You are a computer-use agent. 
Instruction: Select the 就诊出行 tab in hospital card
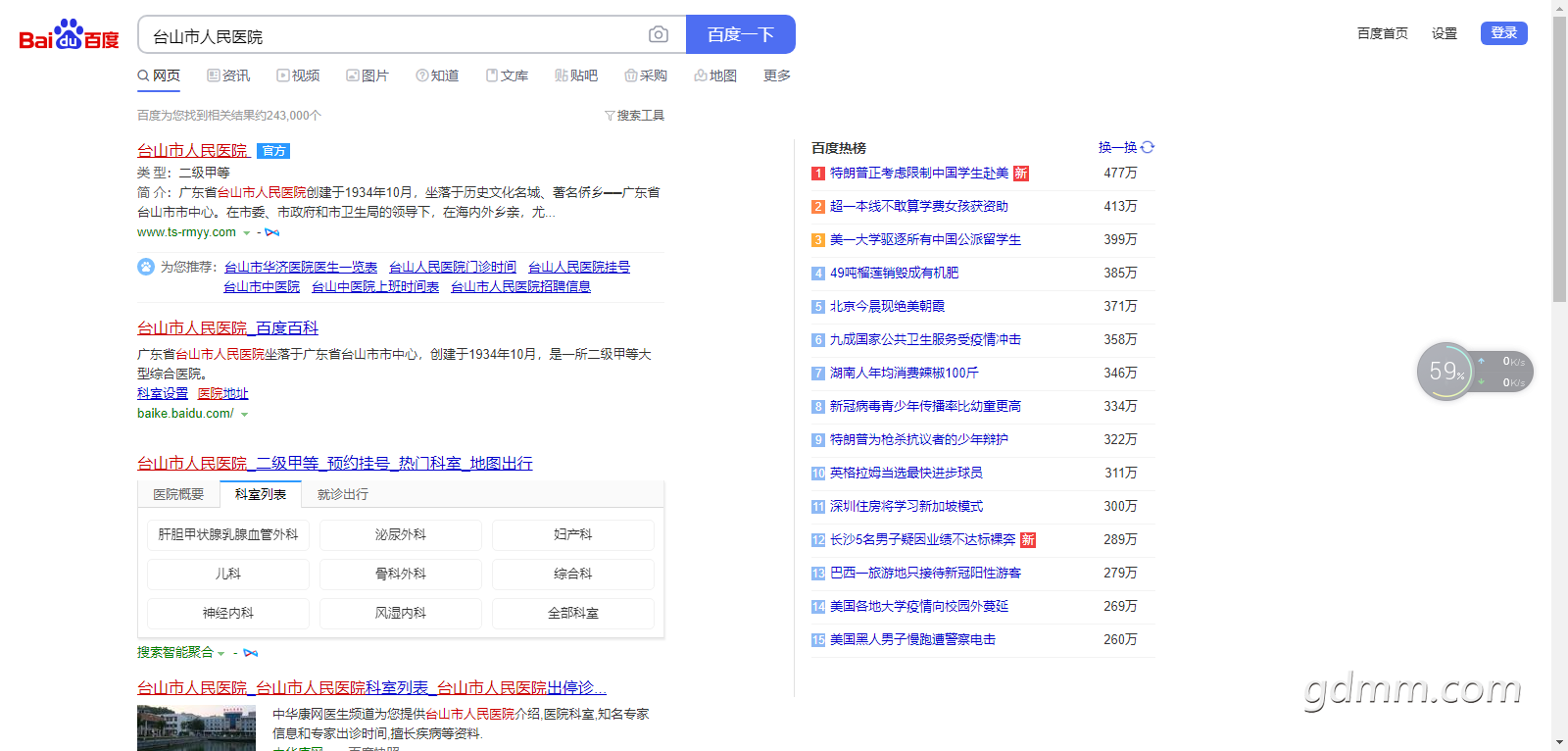(343, 495)
